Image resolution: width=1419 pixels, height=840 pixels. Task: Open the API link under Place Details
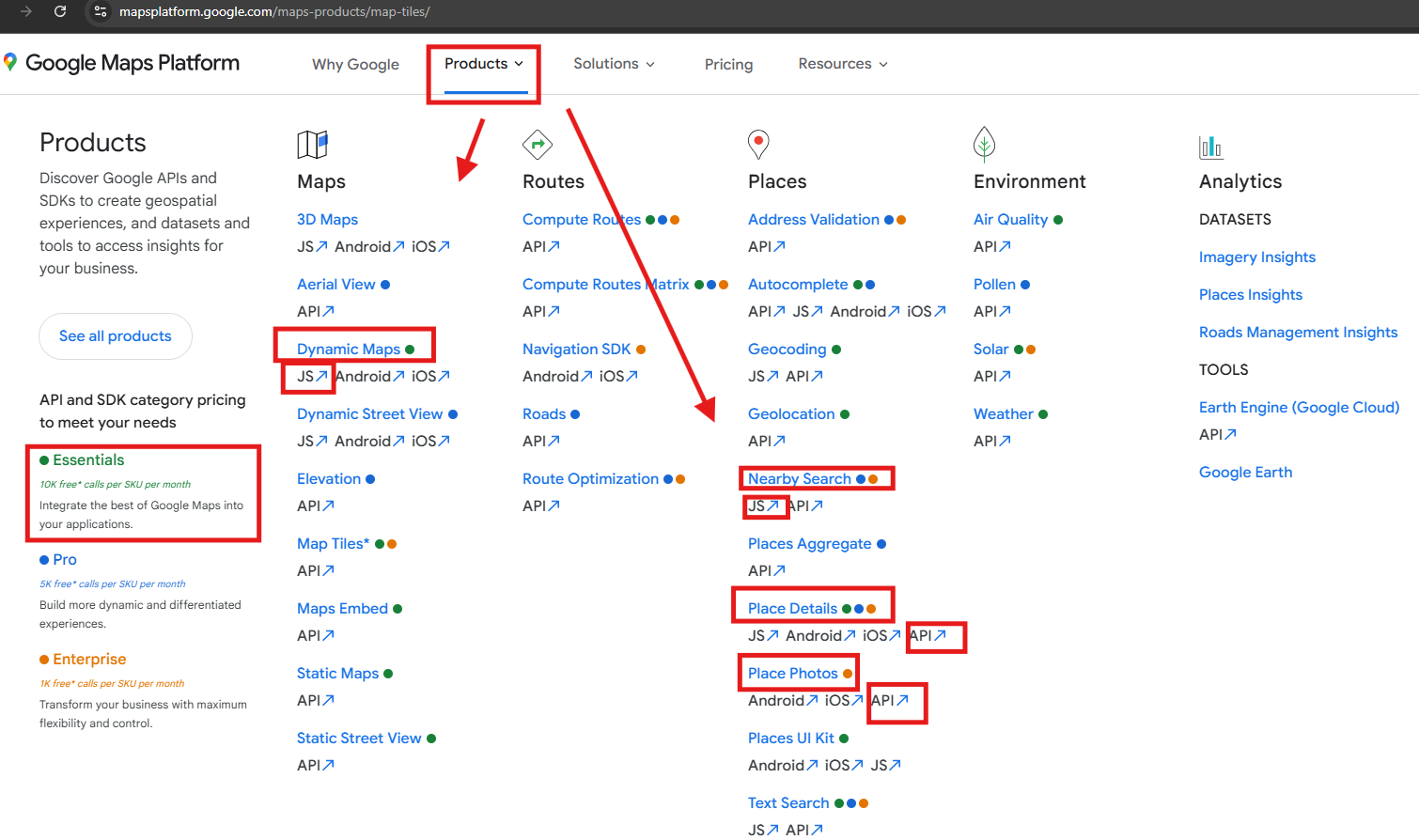tap(928, 635)
